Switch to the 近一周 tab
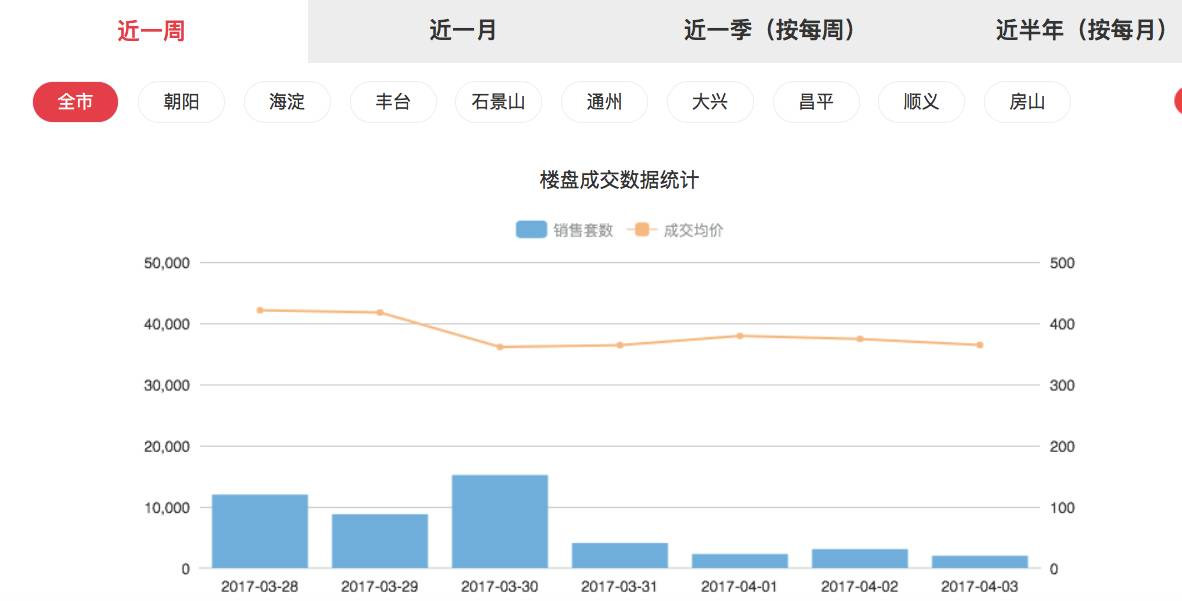 coord(151,31)
